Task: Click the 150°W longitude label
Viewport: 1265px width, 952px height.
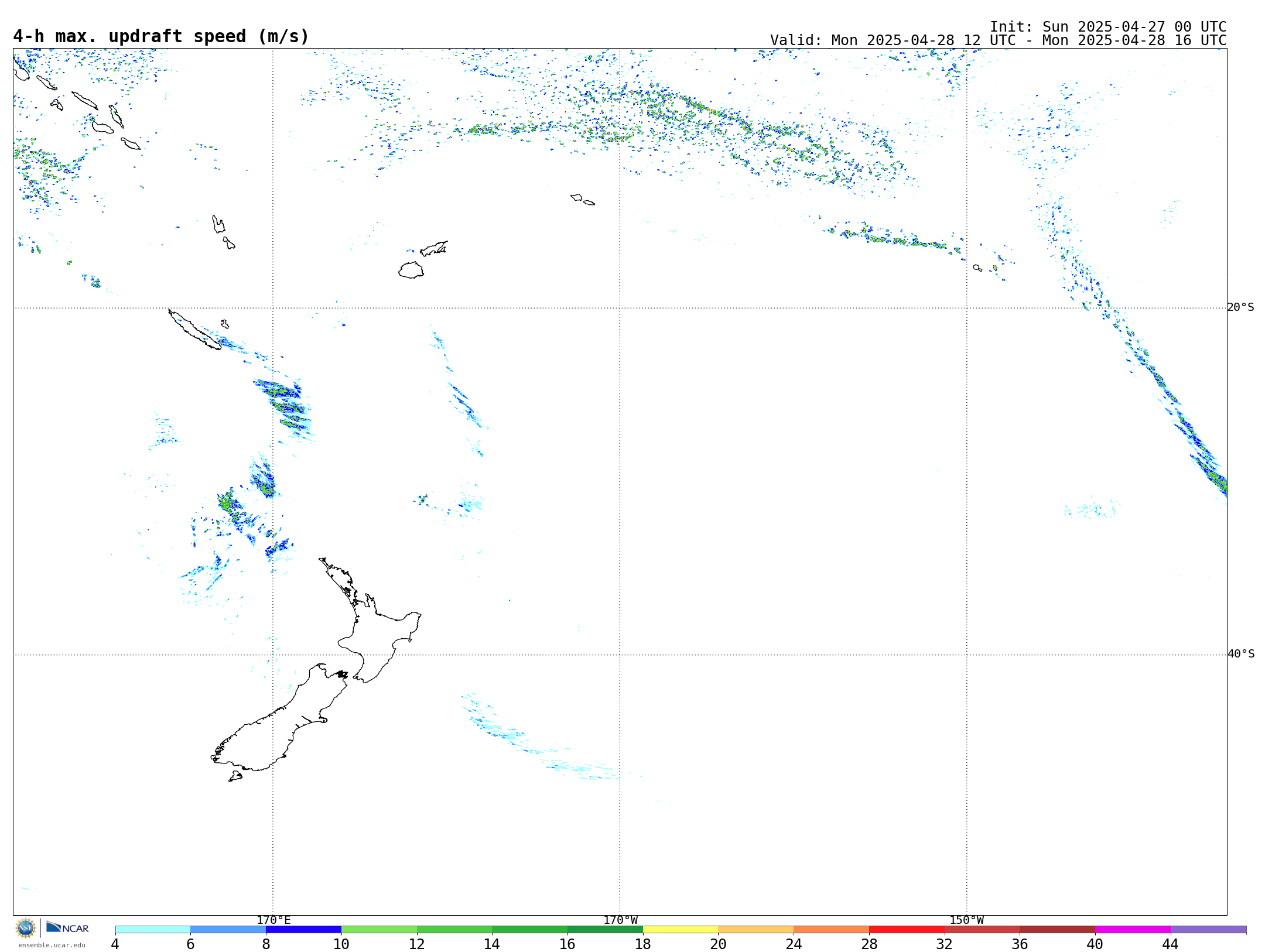Action: pos(967,920)
